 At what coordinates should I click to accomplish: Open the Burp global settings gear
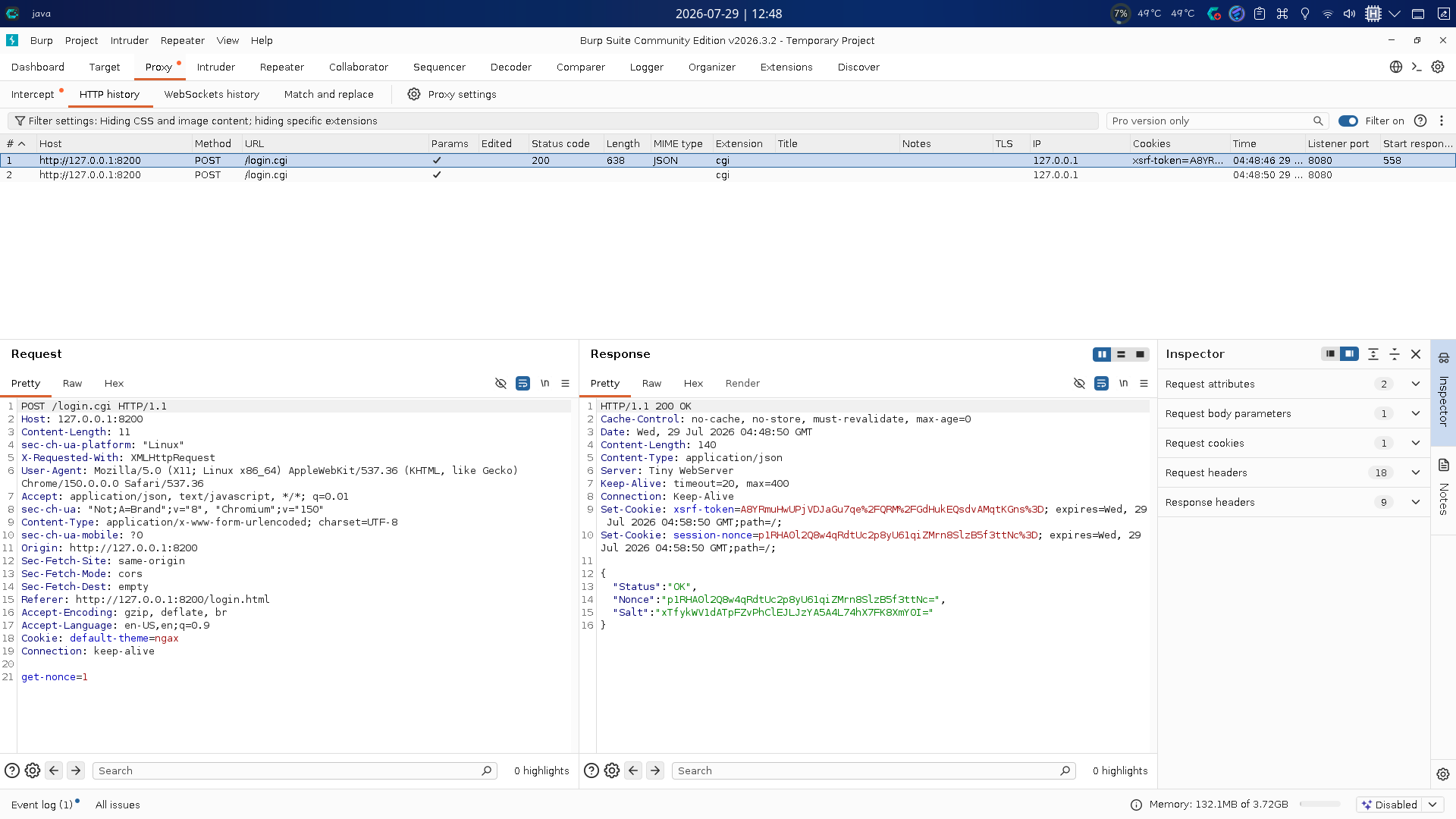tap(1437, 67)
